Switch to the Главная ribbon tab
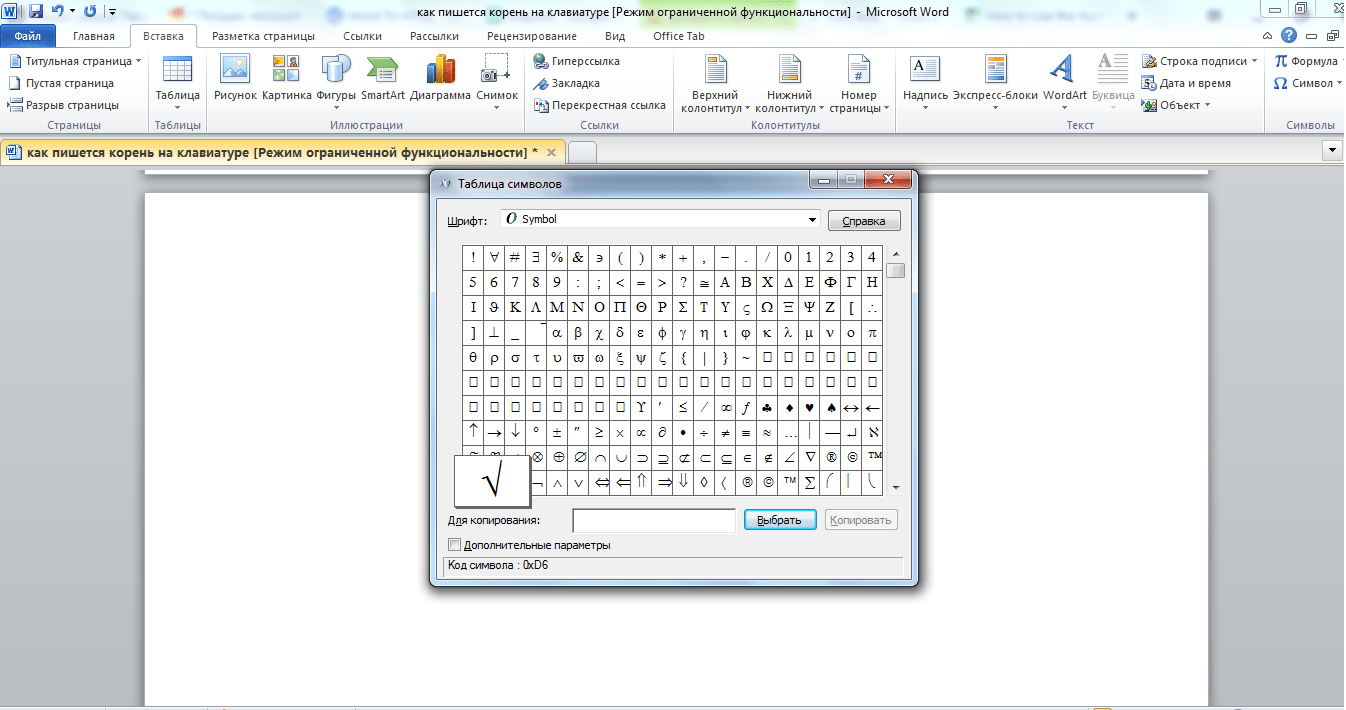1346x710 pixels. coord(94,36)
